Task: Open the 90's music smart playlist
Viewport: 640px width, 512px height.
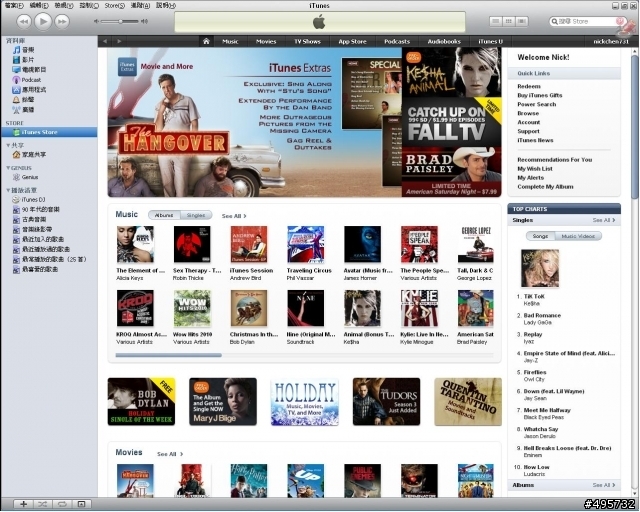Action: 40,209
